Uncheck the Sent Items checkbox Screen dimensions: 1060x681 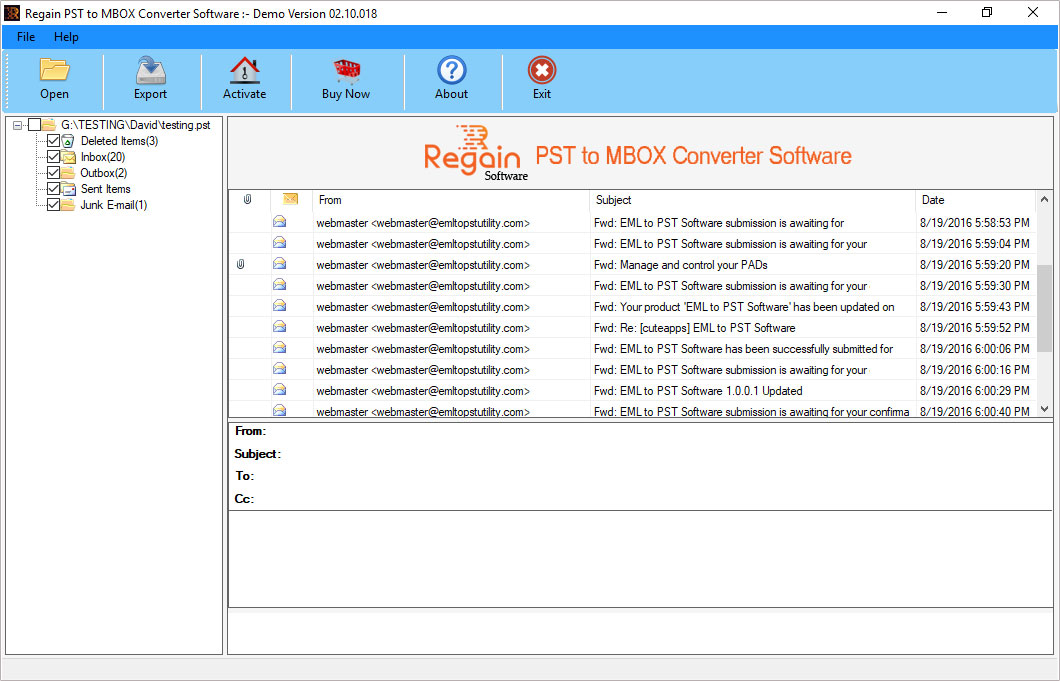click(53, 189)
